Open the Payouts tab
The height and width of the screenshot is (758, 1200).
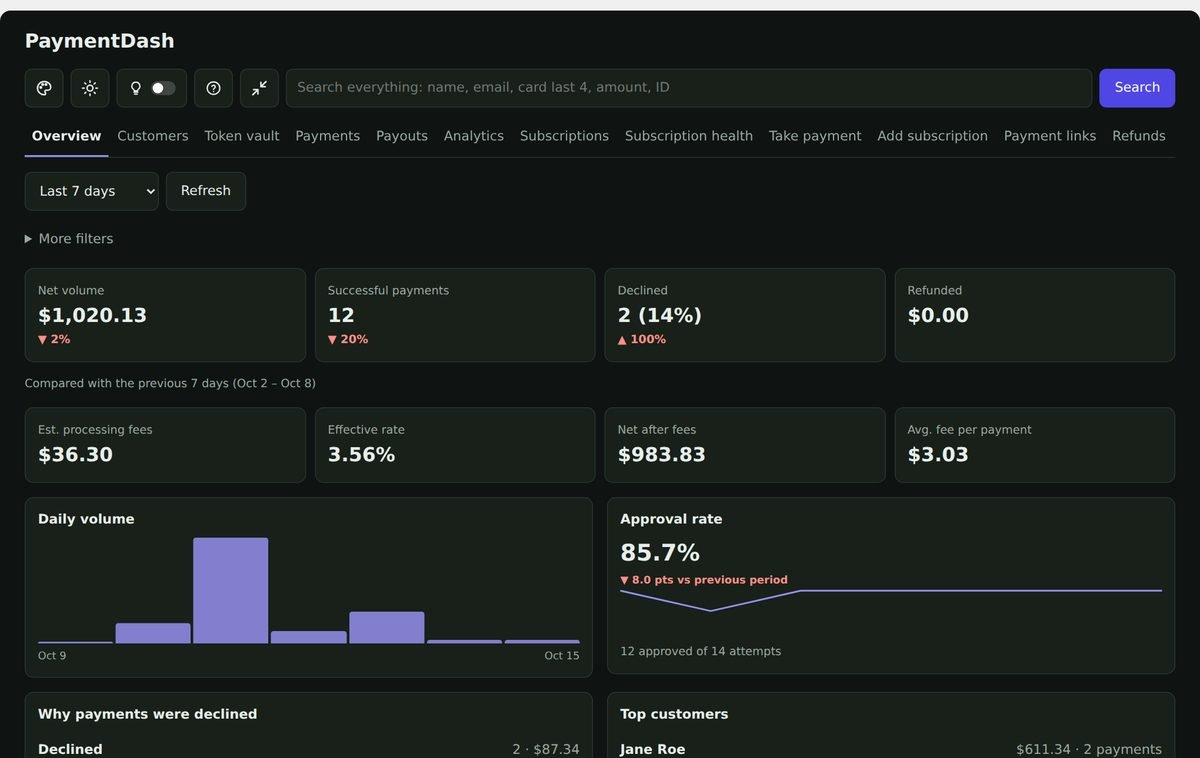402,136
